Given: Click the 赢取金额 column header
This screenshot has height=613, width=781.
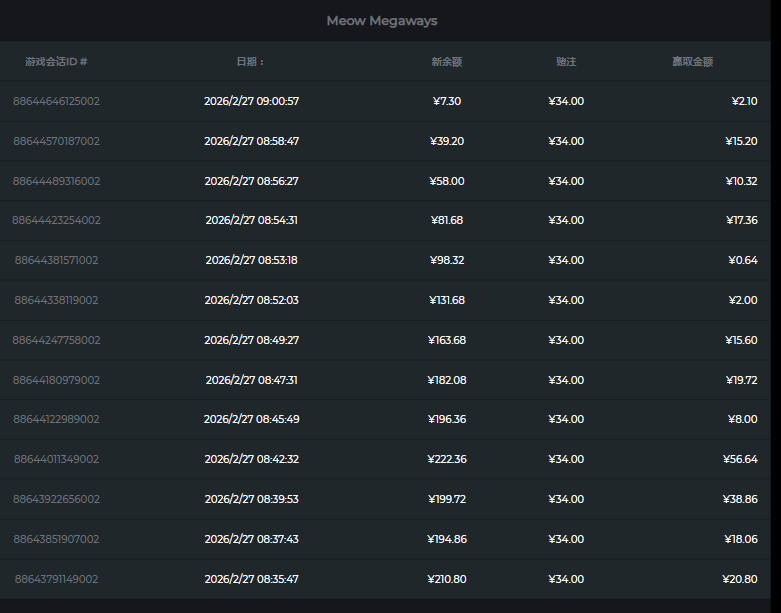Looking at the screenshot, I should click(x=692, y=62).
